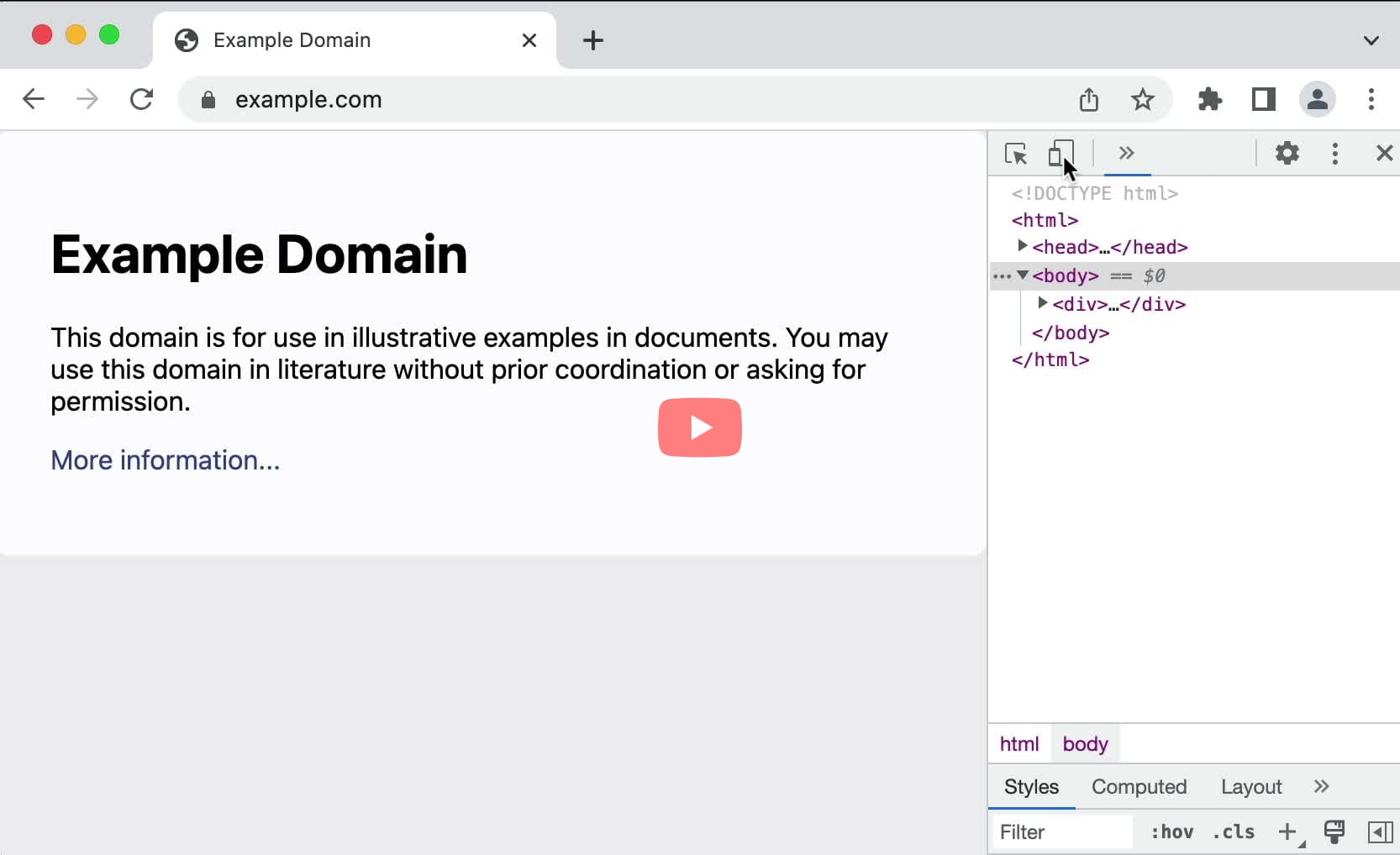Viewport: 1400px width, 855px height.
Task: Collapse the body element node
Action: [1023, 275]
